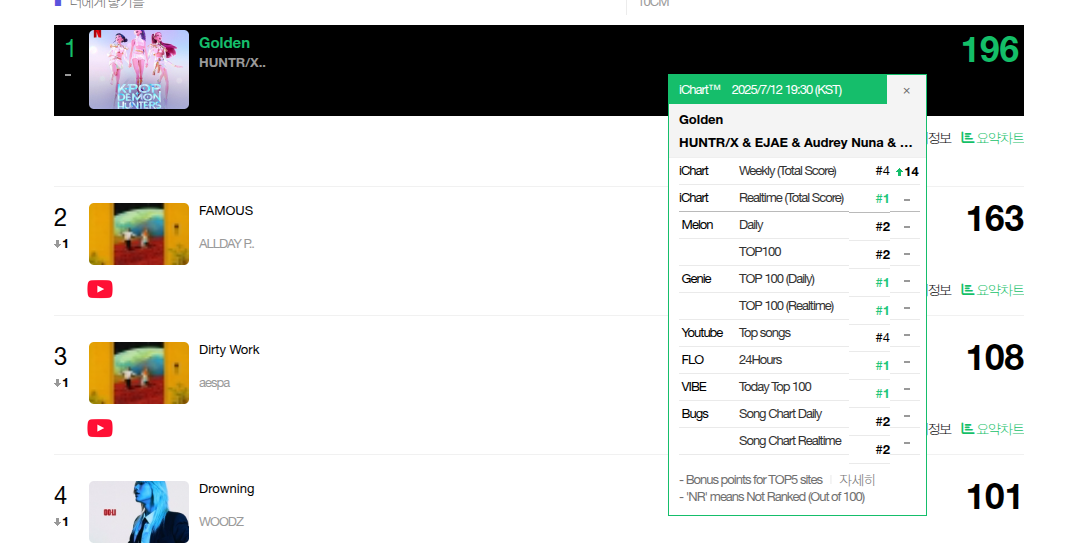Click score 196 for Golden

pyautogui.click(x=990, y=50)
